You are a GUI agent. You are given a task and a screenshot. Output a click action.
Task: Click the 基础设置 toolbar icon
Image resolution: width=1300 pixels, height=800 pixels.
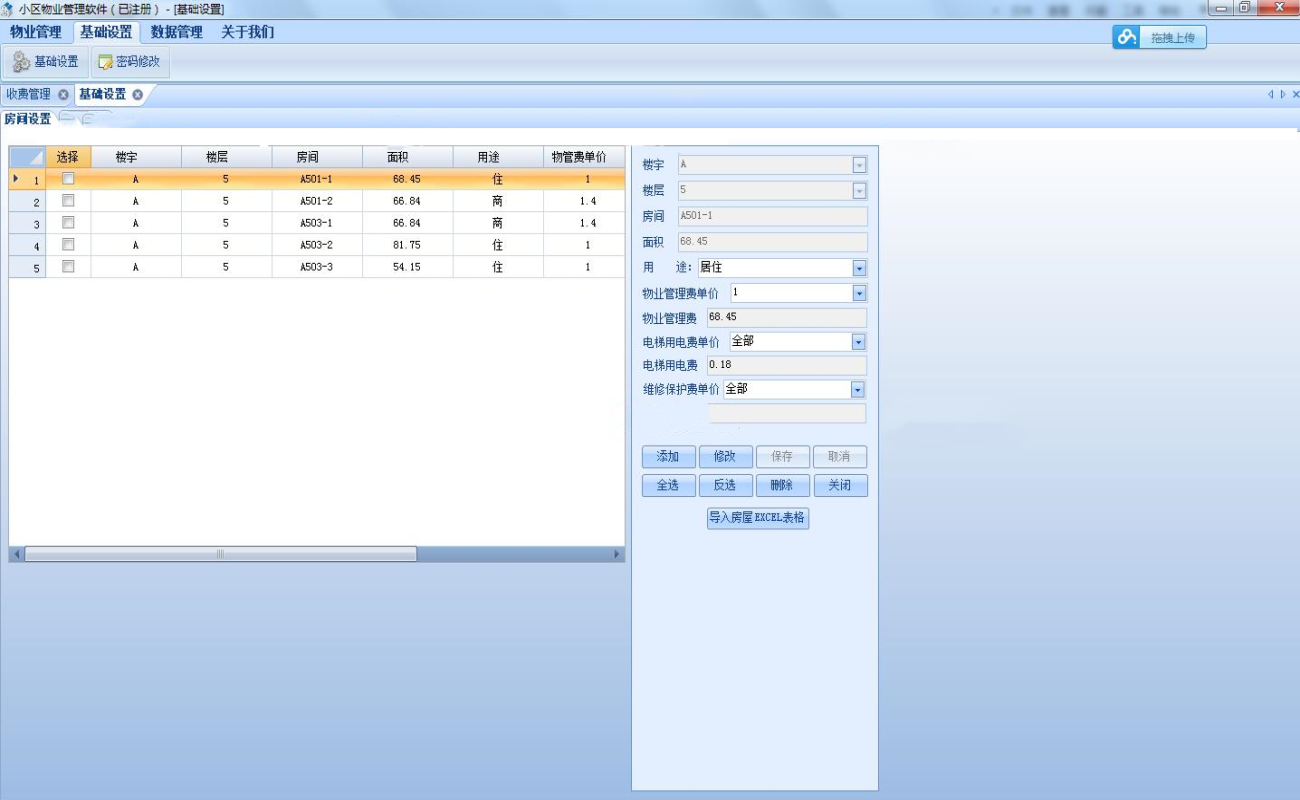point(21,62)
